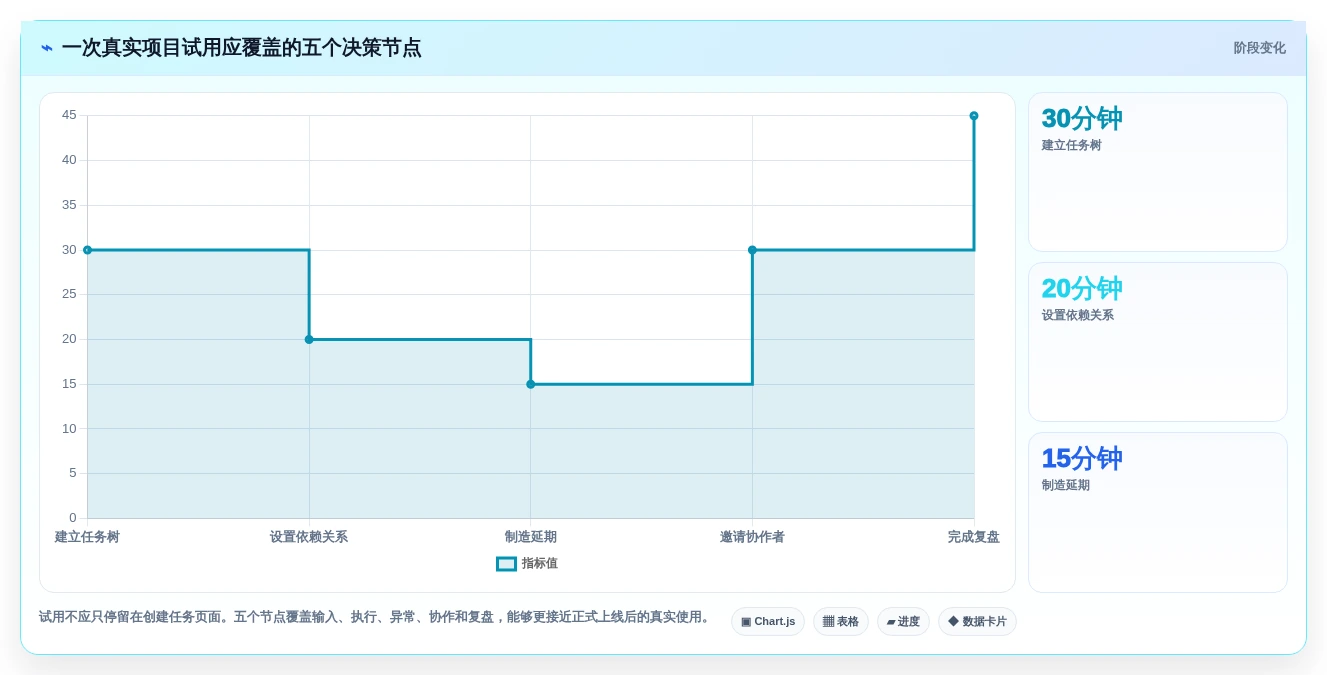Toggle the 指标值 legend item
Screen dimensions: 1327x675
click(x=527, y=563)
